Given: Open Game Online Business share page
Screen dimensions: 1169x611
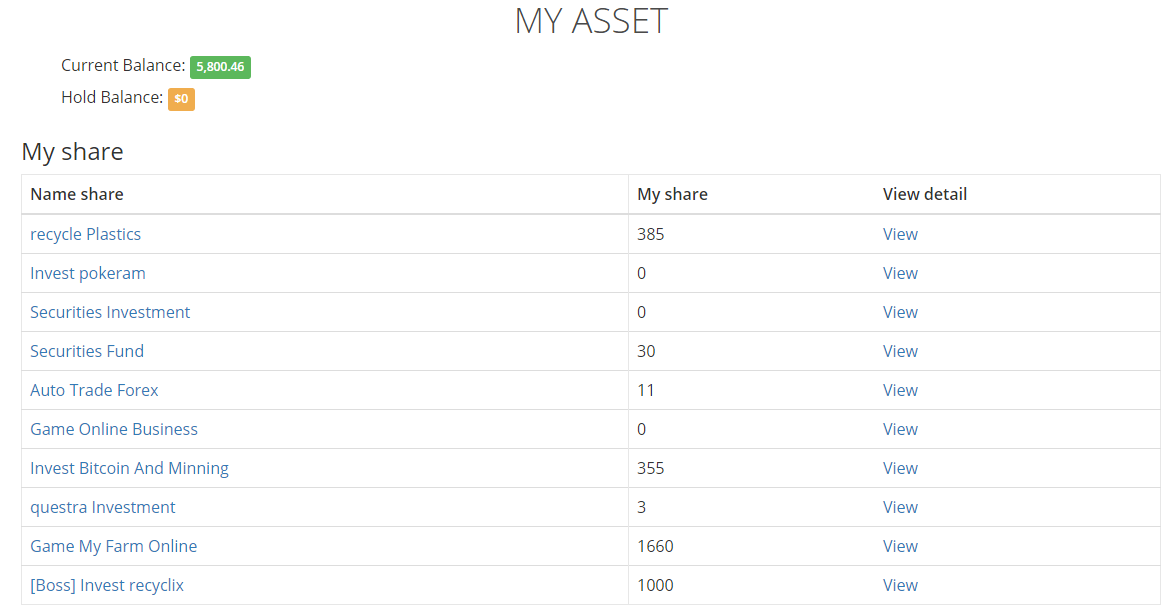Looking at the screenshot, I should pyautogui.click(x=114, y=429).
